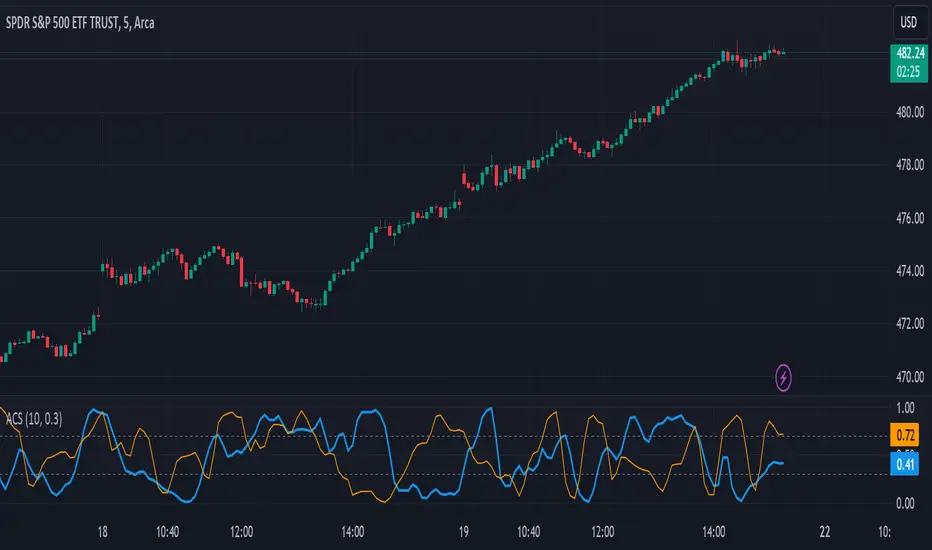Screen dimensions: 932x550
Task: Click the 474.00 price axis label
Action: pyautogui.click(x=910, y=271)
